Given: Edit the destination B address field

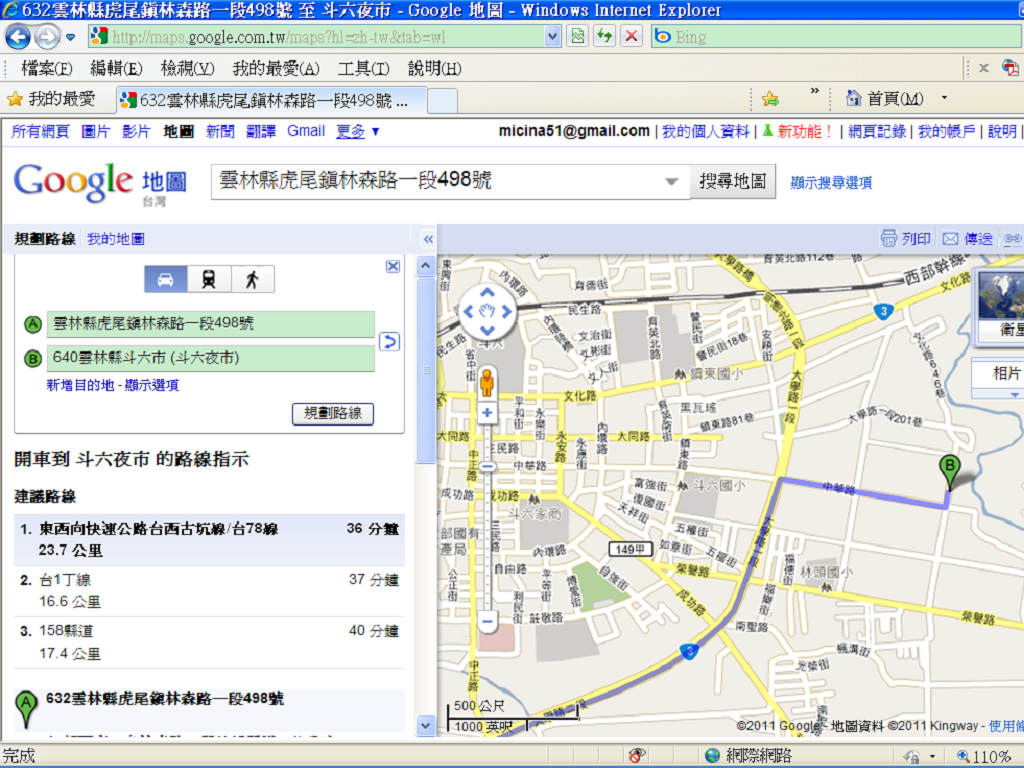Looking at the screenshot, I should pyautogui.click(x=210, y=359).
